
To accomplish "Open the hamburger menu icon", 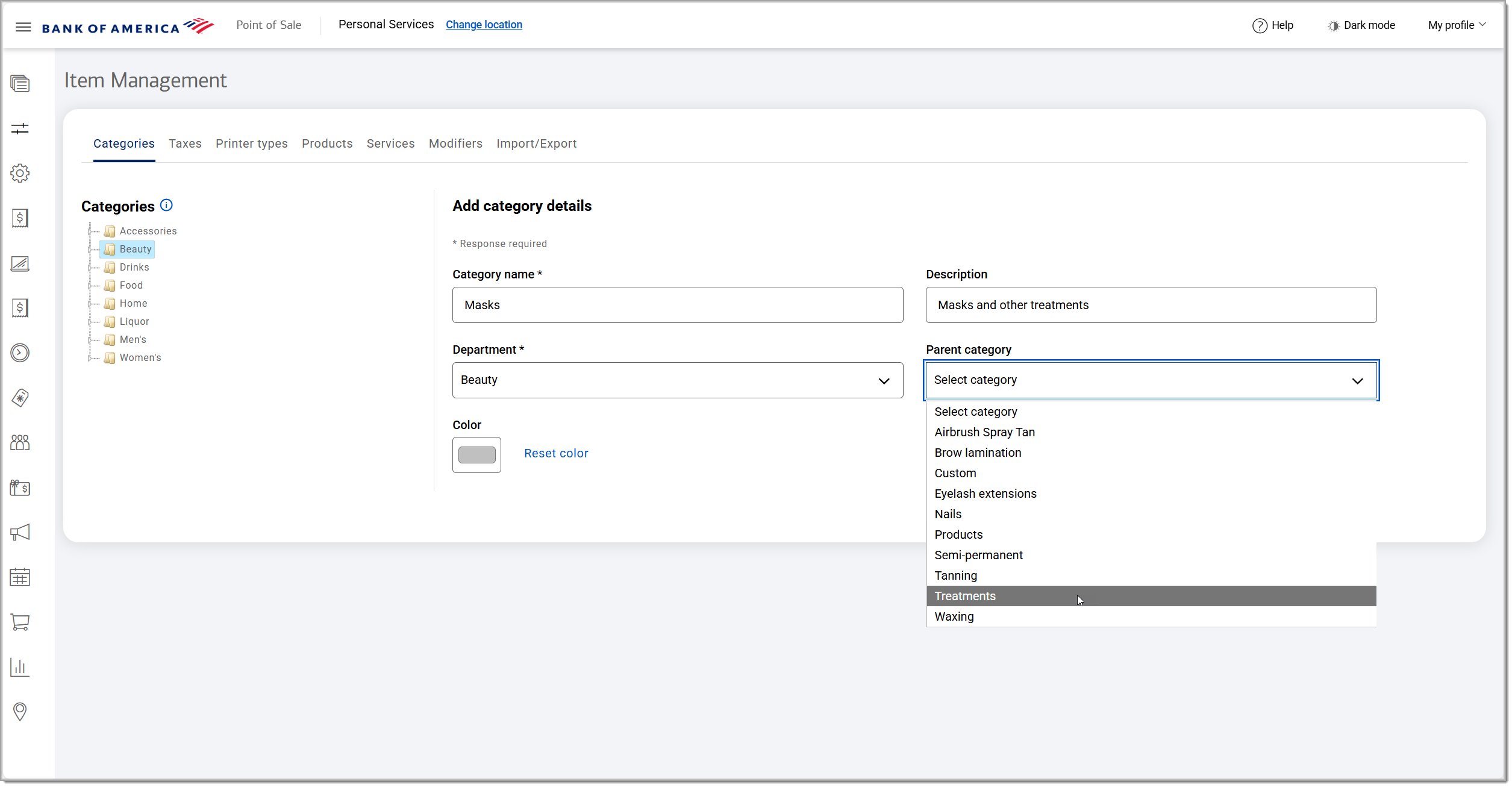I will [23, 27].
